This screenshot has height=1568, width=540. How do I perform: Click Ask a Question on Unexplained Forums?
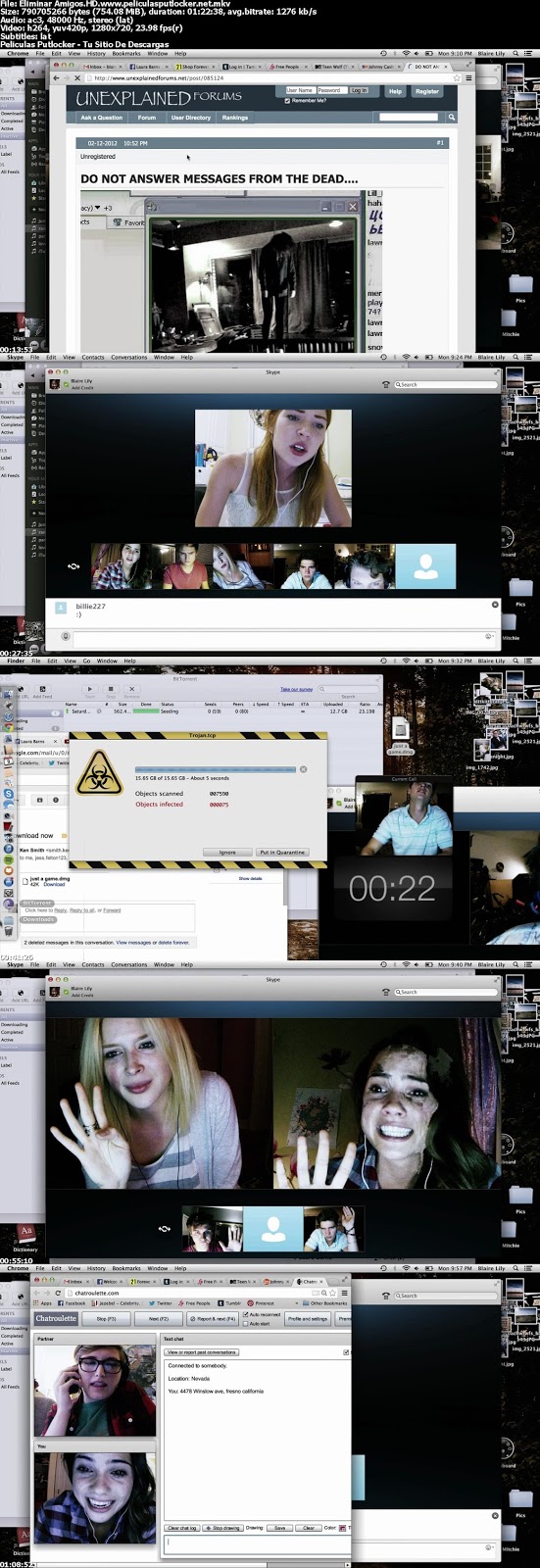point(101,117)
